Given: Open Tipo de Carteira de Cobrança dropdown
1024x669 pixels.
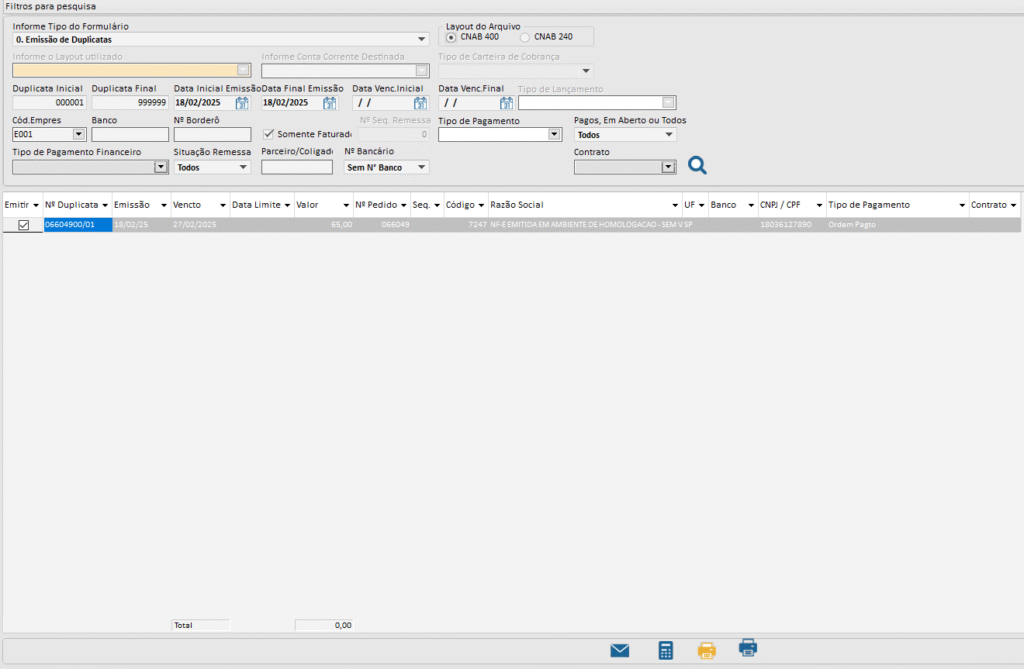Looking at the screenshot, I should 586,71.
